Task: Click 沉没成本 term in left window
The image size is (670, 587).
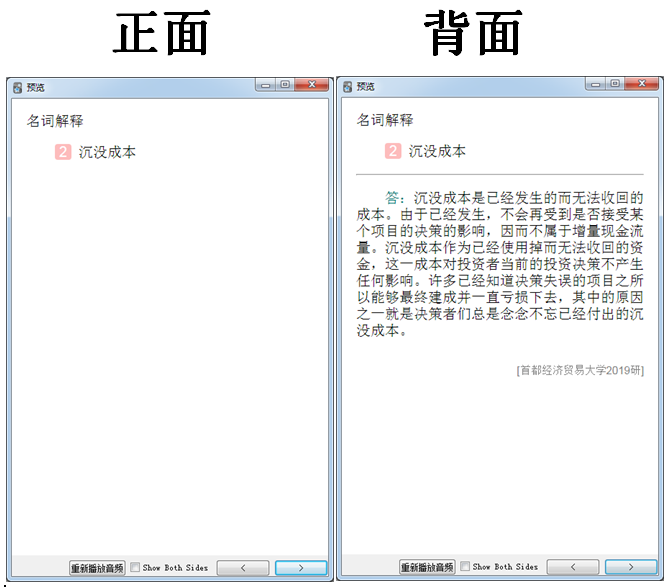Action: [x=107, y=153]
